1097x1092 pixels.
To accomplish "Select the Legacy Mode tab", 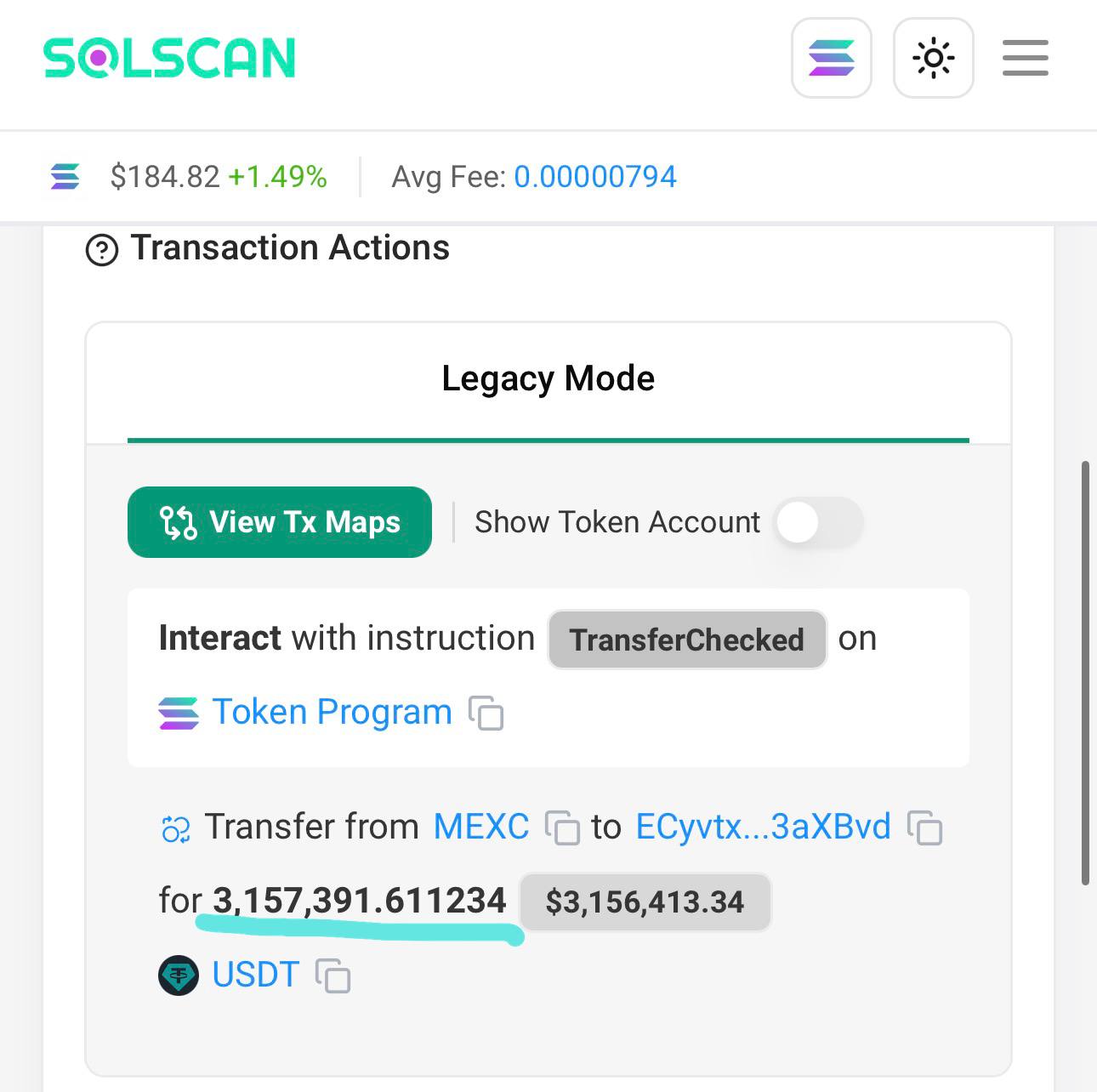I will [x=548, y=379].
